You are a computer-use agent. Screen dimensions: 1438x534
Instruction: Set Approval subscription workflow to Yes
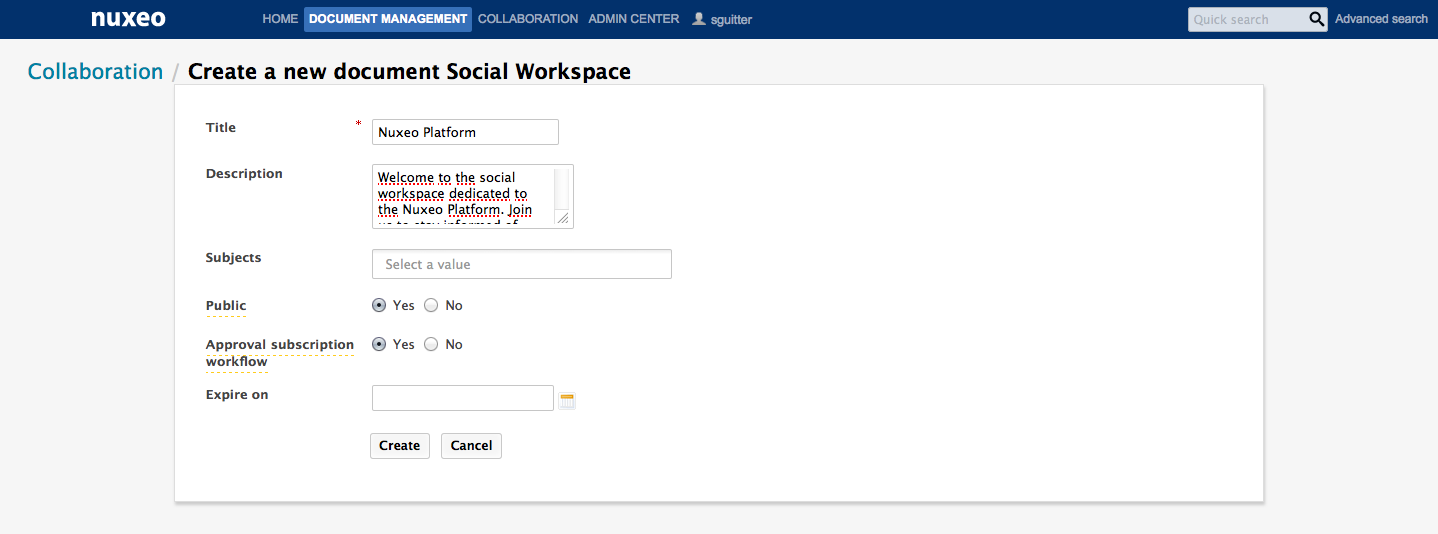point(379,344)
